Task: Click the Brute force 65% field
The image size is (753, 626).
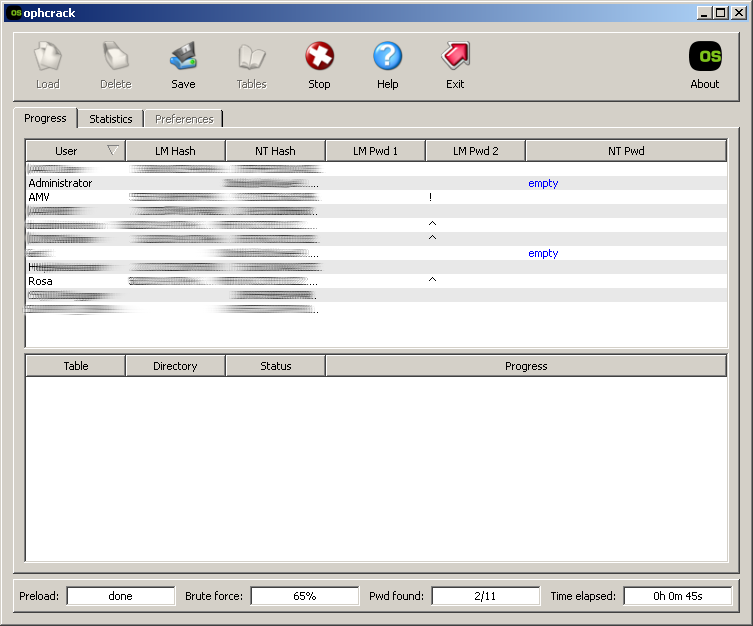Action: [x=304, y=596]
